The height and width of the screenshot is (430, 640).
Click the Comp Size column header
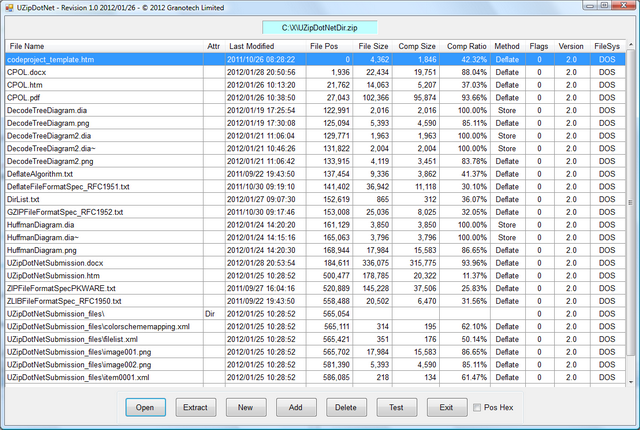pos(417,46)
